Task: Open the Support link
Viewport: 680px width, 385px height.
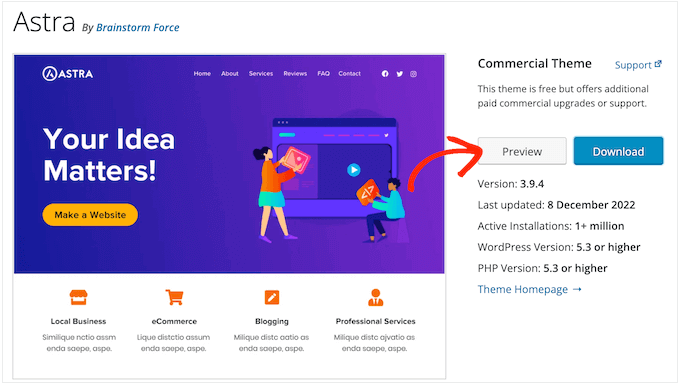Action: pos(633,65)
